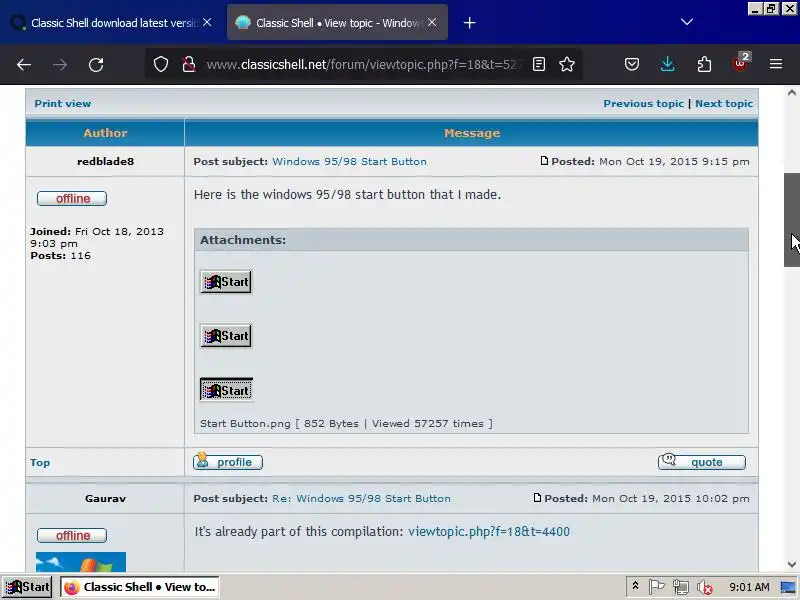Screen dimensions: 800x600
Task: Go back to the previous page
Action: tap(23, 65)
